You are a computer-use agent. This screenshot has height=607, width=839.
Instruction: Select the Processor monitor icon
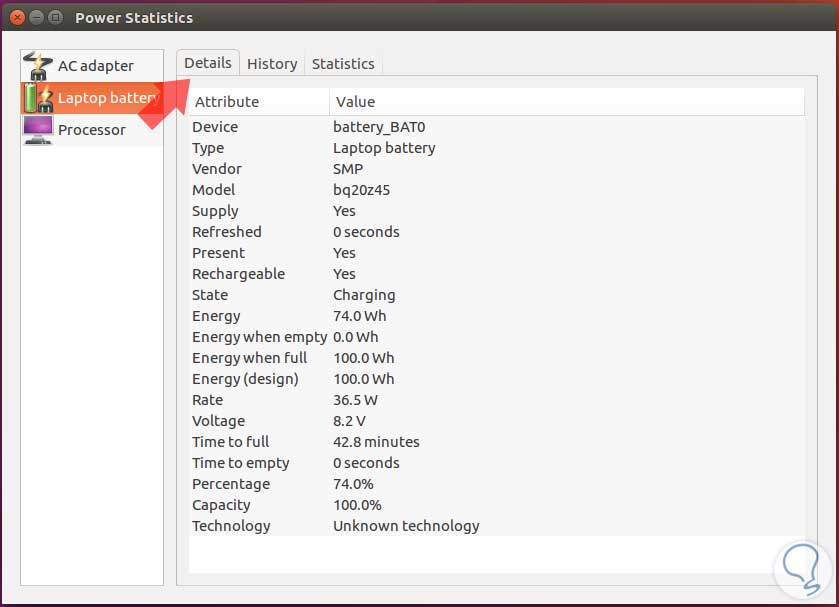click(x=38, y=130)
